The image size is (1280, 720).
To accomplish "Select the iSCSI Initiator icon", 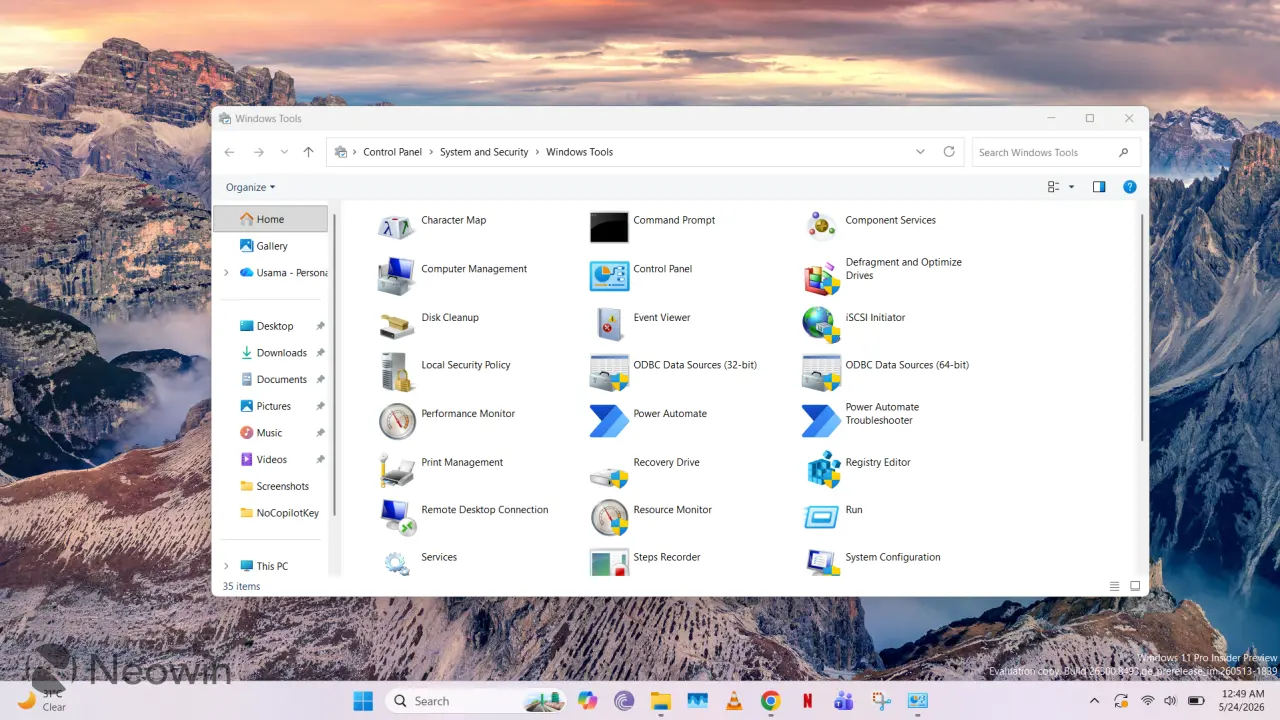I will click(x=821, y=324).
